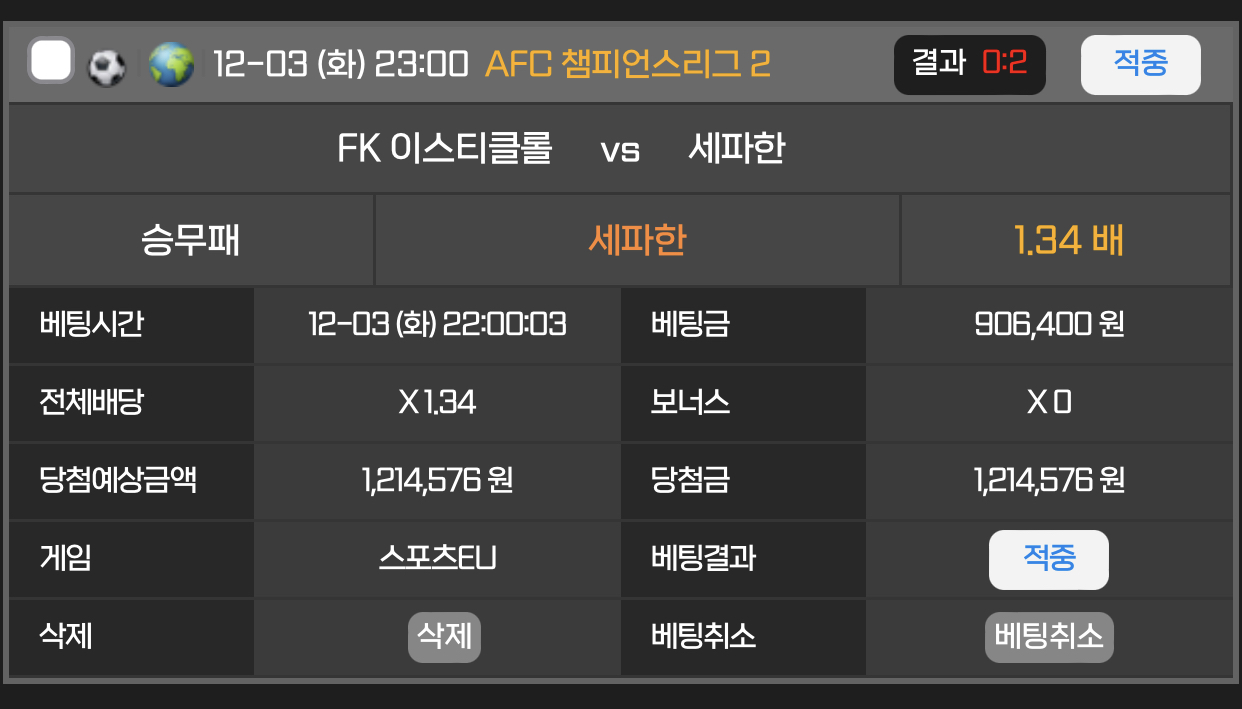
Task: Click the soccer ball sport icon
Action: [107, 66]
